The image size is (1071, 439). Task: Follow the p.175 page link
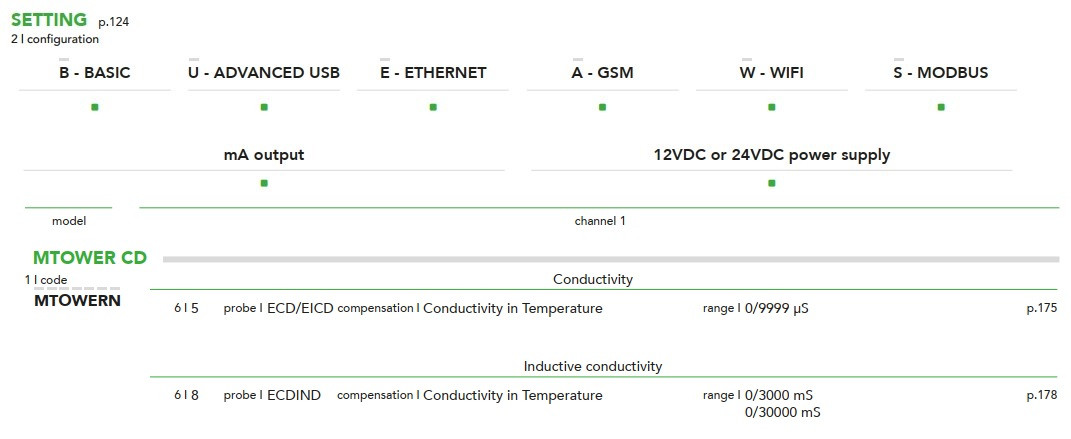1041,308
